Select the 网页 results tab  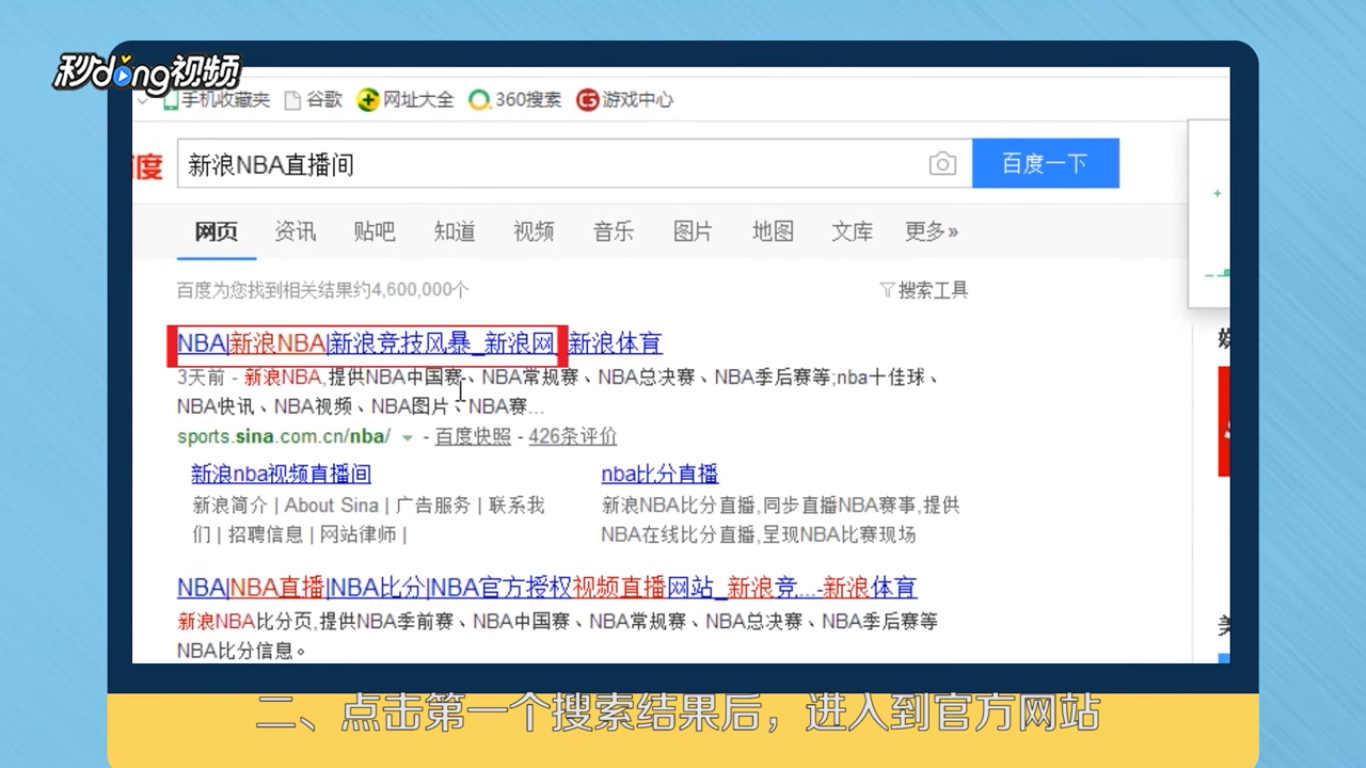216,231
